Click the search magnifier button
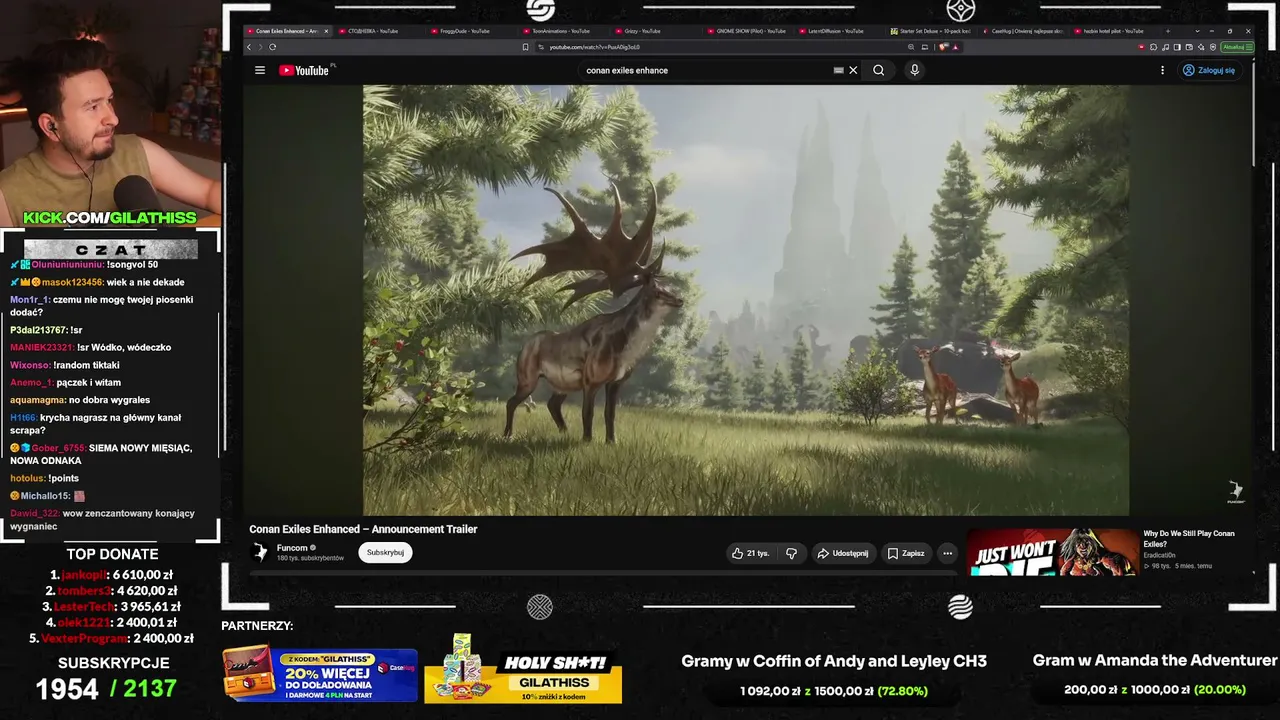Image resolution: width=1280 pixels, height=720 pixels. pyautogui.click(x=878, y=70)
